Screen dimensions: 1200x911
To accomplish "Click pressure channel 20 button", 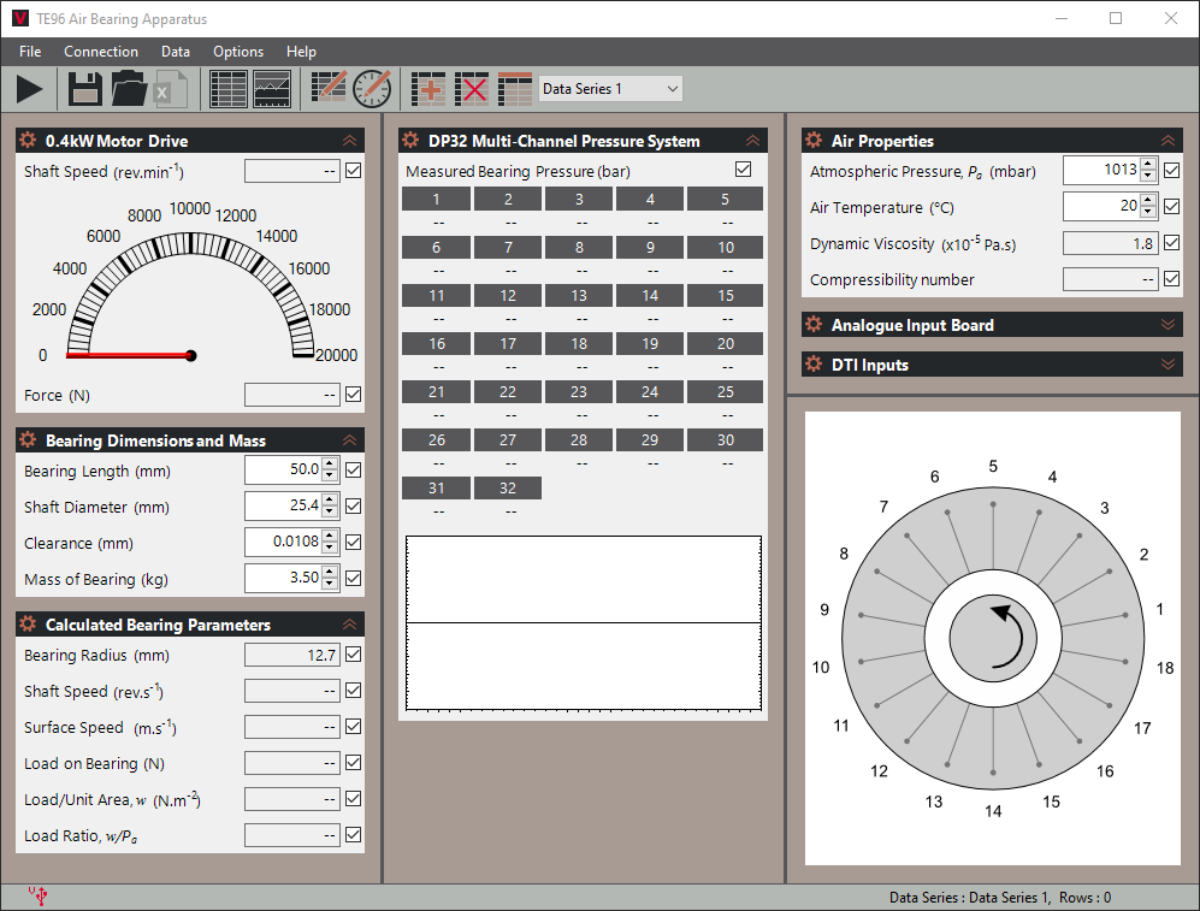I will pyautogui.click(x=725, y=343).
